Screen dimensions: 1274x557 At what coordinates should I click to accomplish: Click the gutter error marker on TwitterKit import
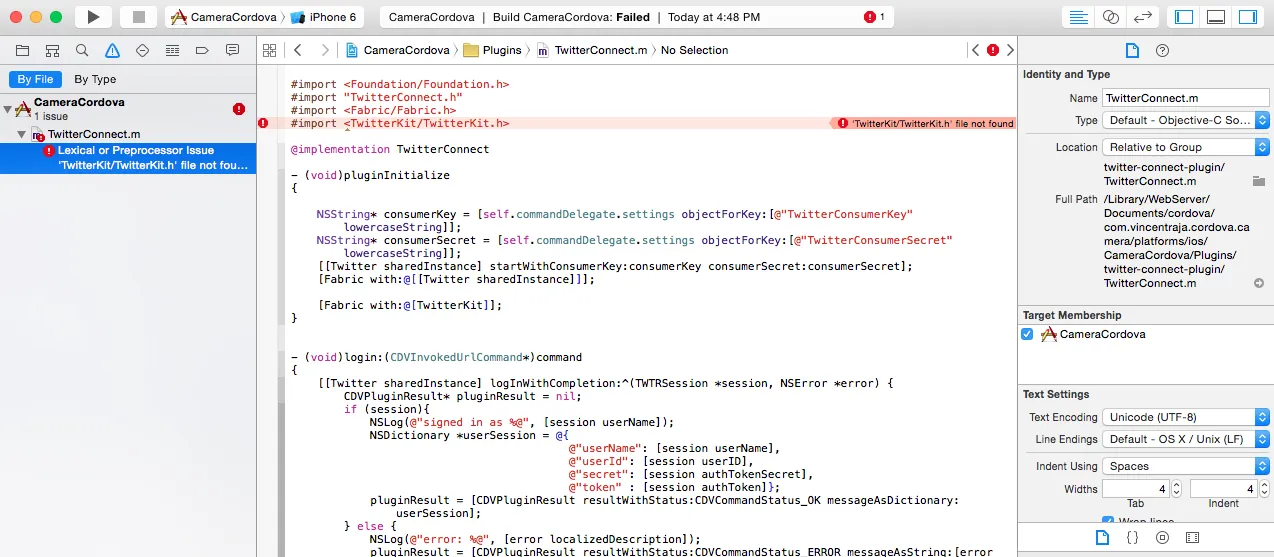264,123
